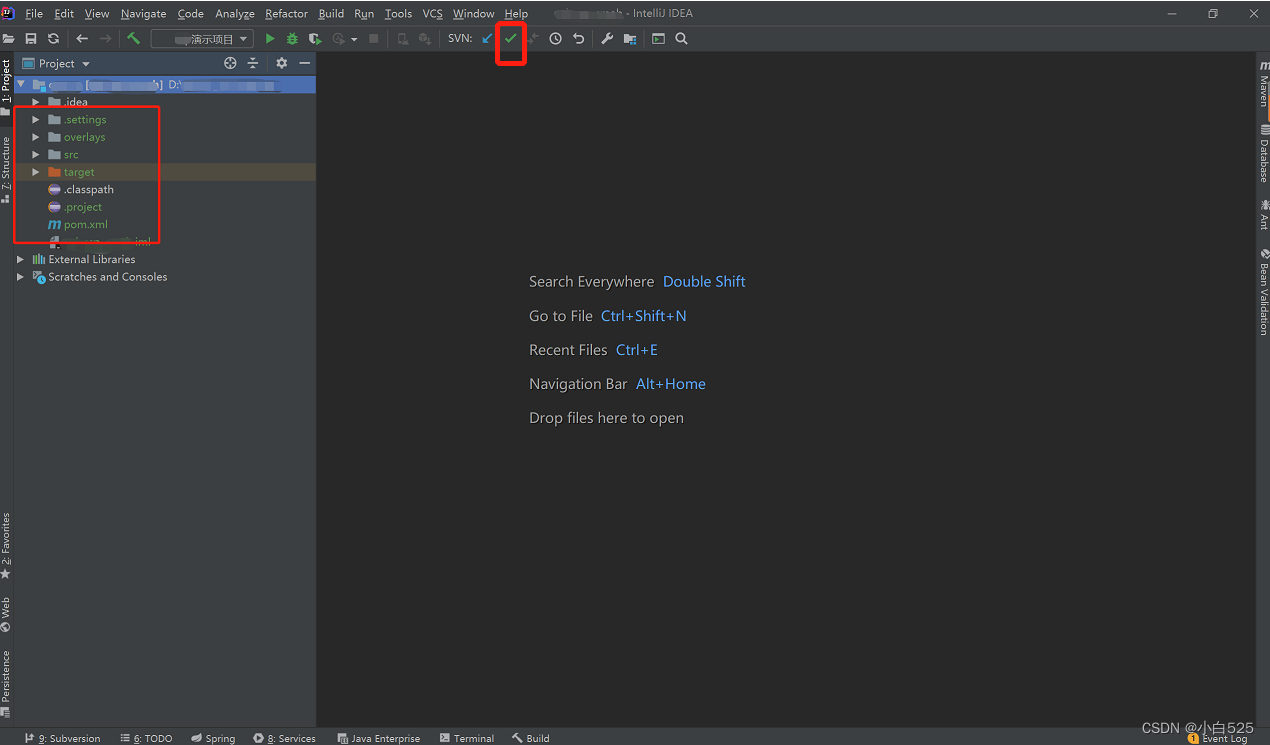Image resolution: width=1270 pixels, height=745 pixels.
Task: Open the Build menu
Action: tap(331, 14)
